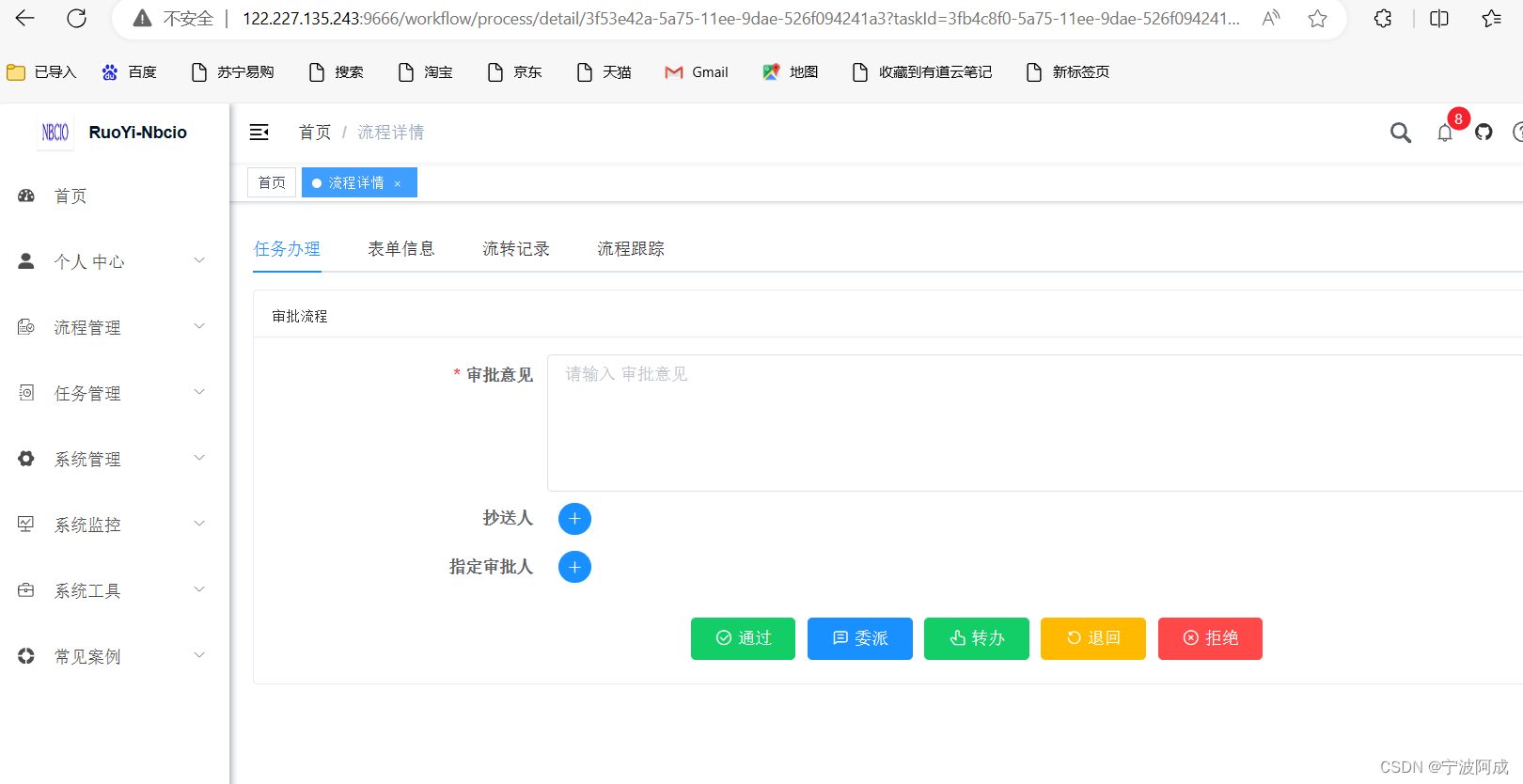The height and width of the screenshot is (784, 1523).
Task: Open the read aloud icon in address bar
Action: coord(1271,18)
